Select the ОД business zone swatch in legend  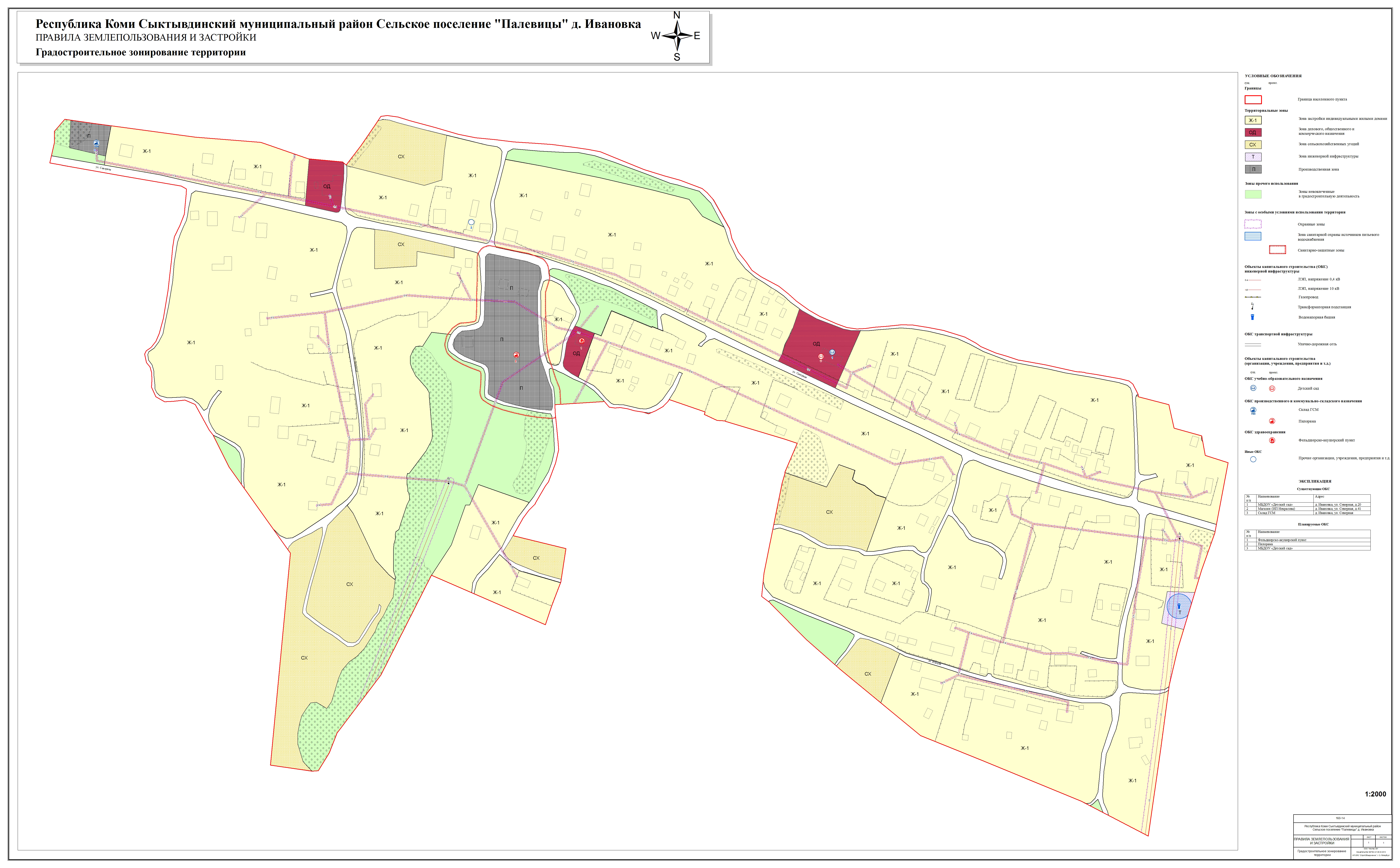pos(1253,133)
